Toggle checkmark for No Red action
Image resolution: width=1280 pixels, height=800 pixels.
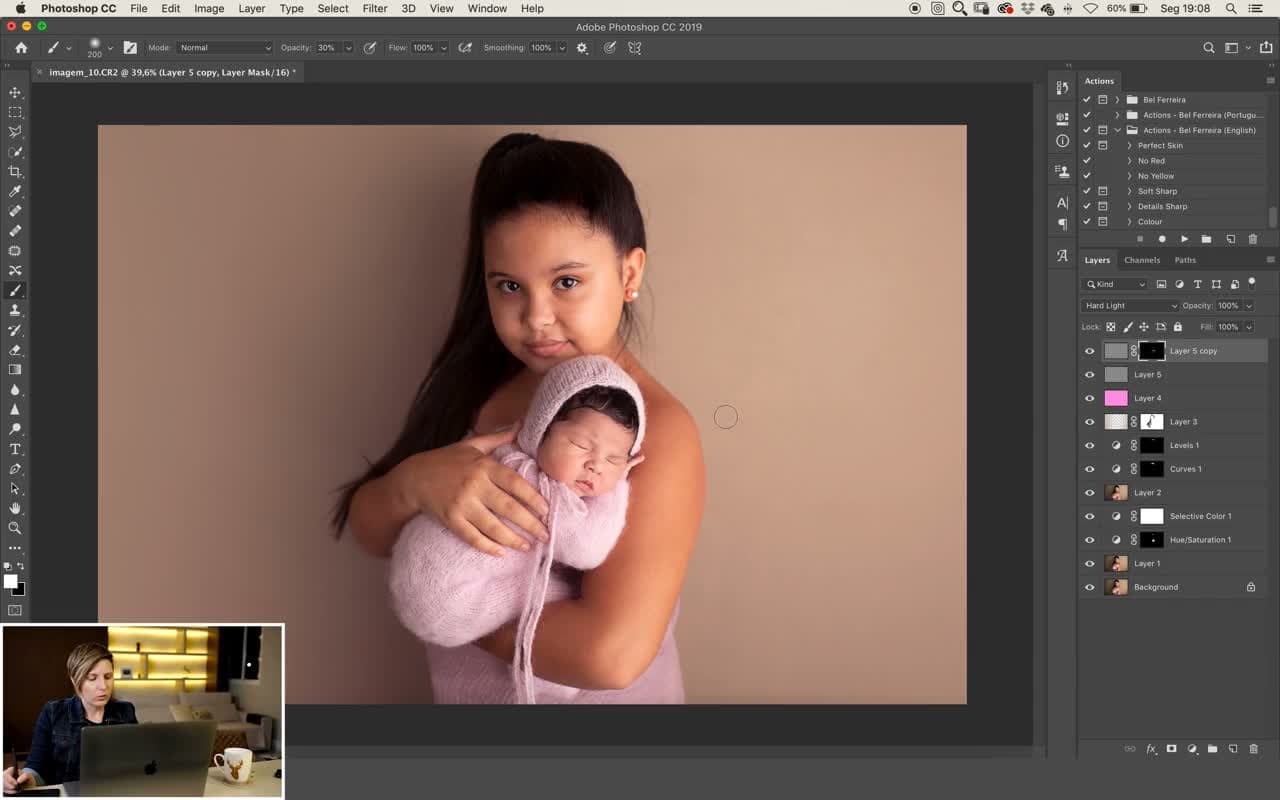click(1087, 160)
